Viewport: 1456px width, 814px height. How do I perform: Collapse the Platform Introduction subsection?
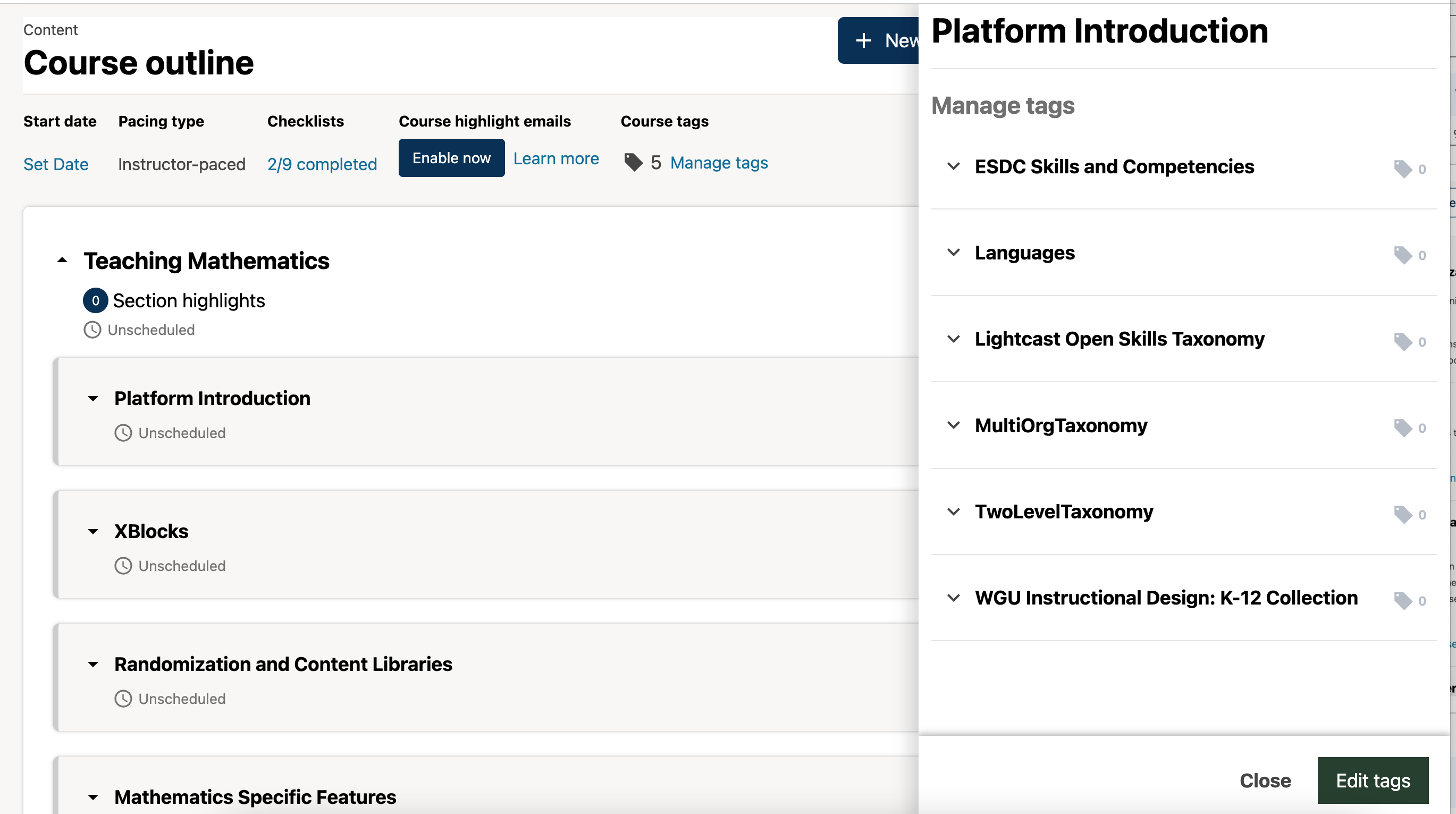pyautogui.click(x=93, y=399)
